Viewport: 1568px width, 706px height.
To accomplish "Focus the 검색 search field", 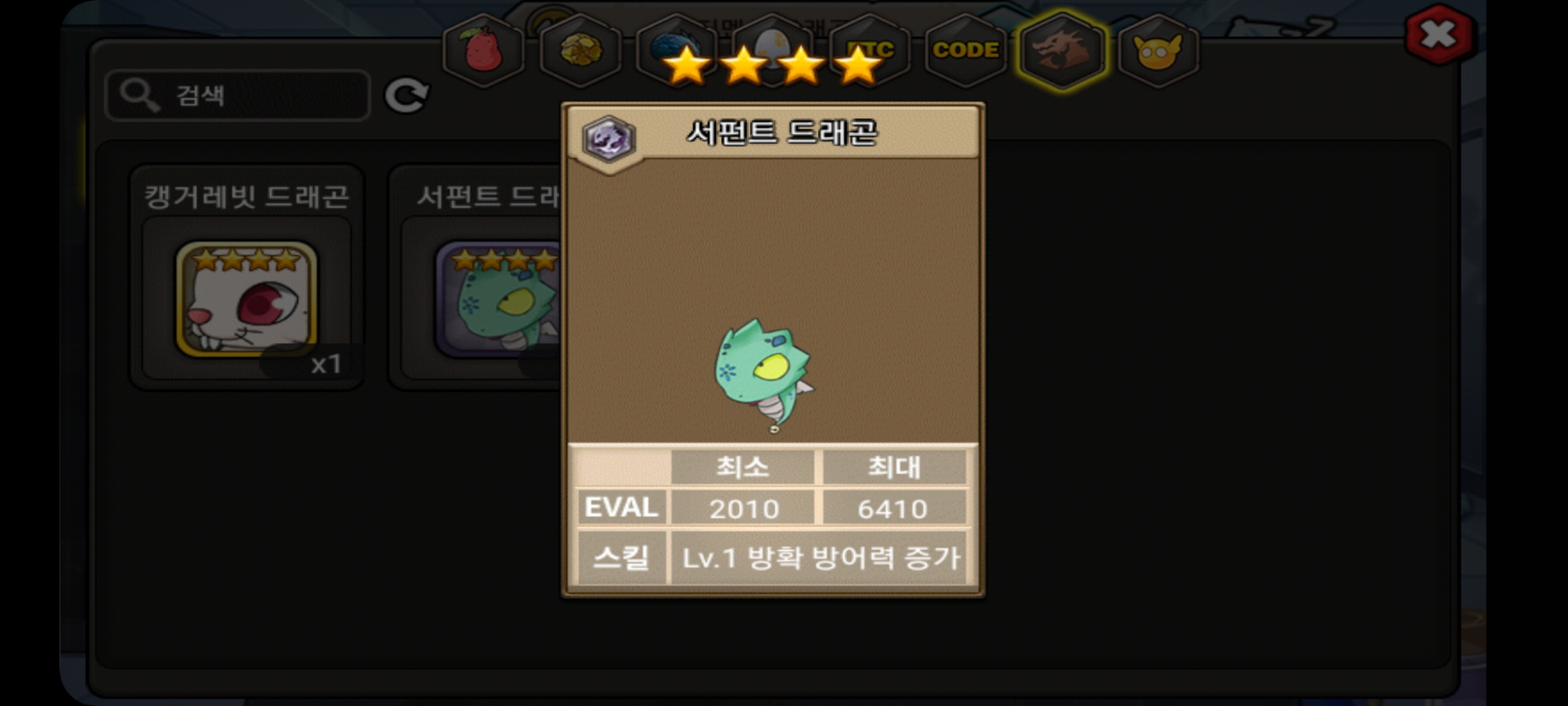I will 237,95.
